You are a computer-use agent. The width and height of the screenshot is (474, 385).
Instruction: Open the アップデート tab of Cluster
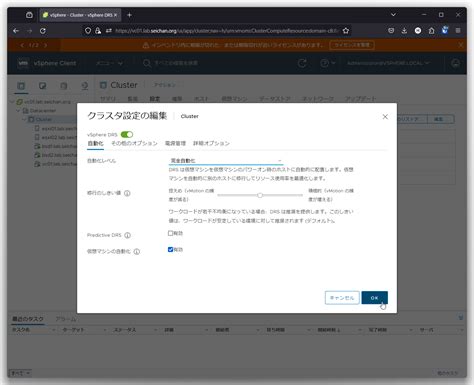coord(361,99)
